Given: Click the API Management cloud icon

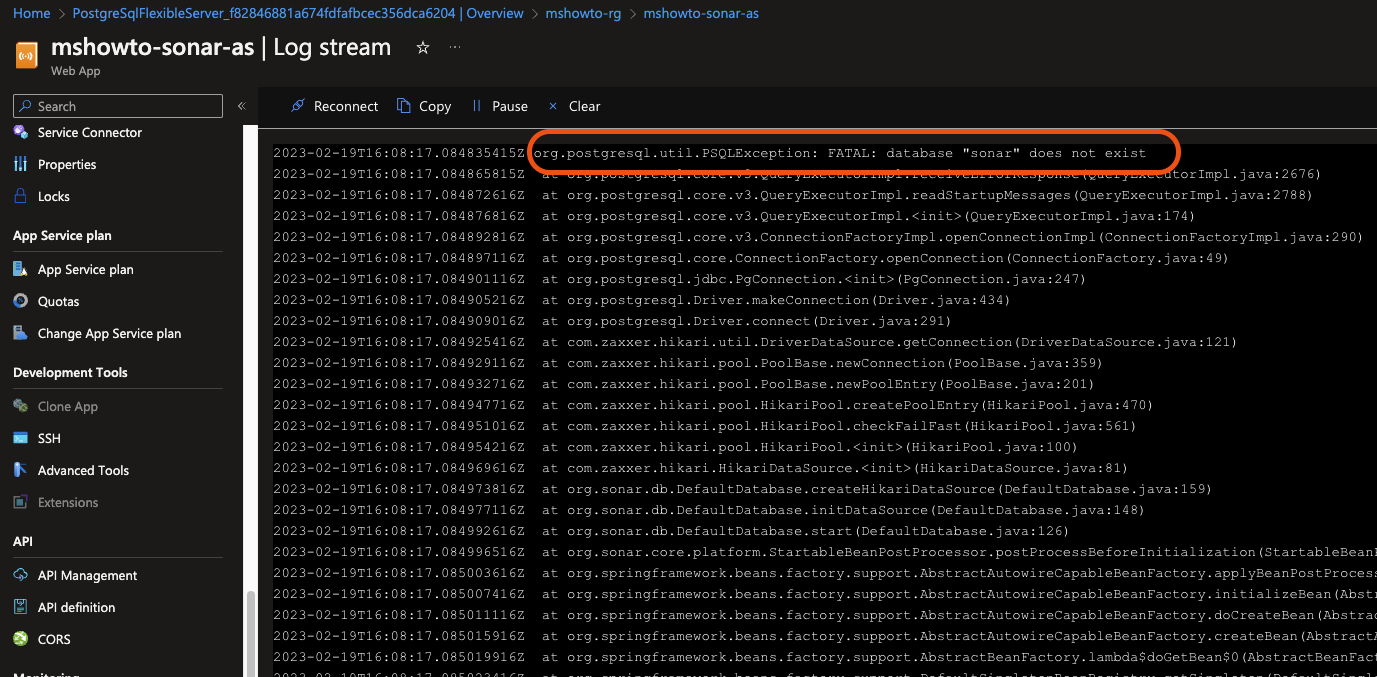Looking at the screenshot, I should tap(20, 575).
